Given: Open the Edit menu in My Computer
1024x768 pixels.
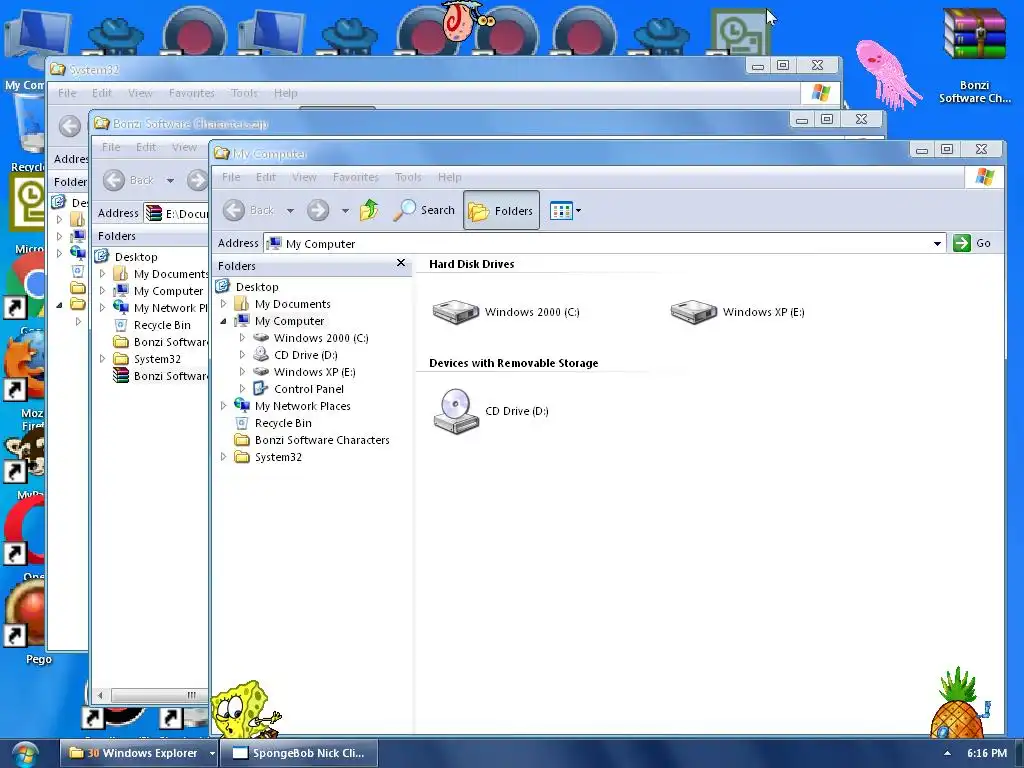Looking at the screenshot, I should [x=266, y=177].
